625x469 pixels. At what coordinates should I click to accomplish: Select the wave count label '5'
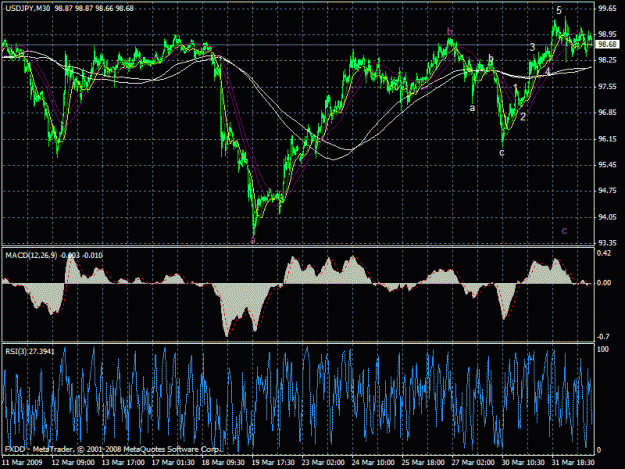[559, 10]
